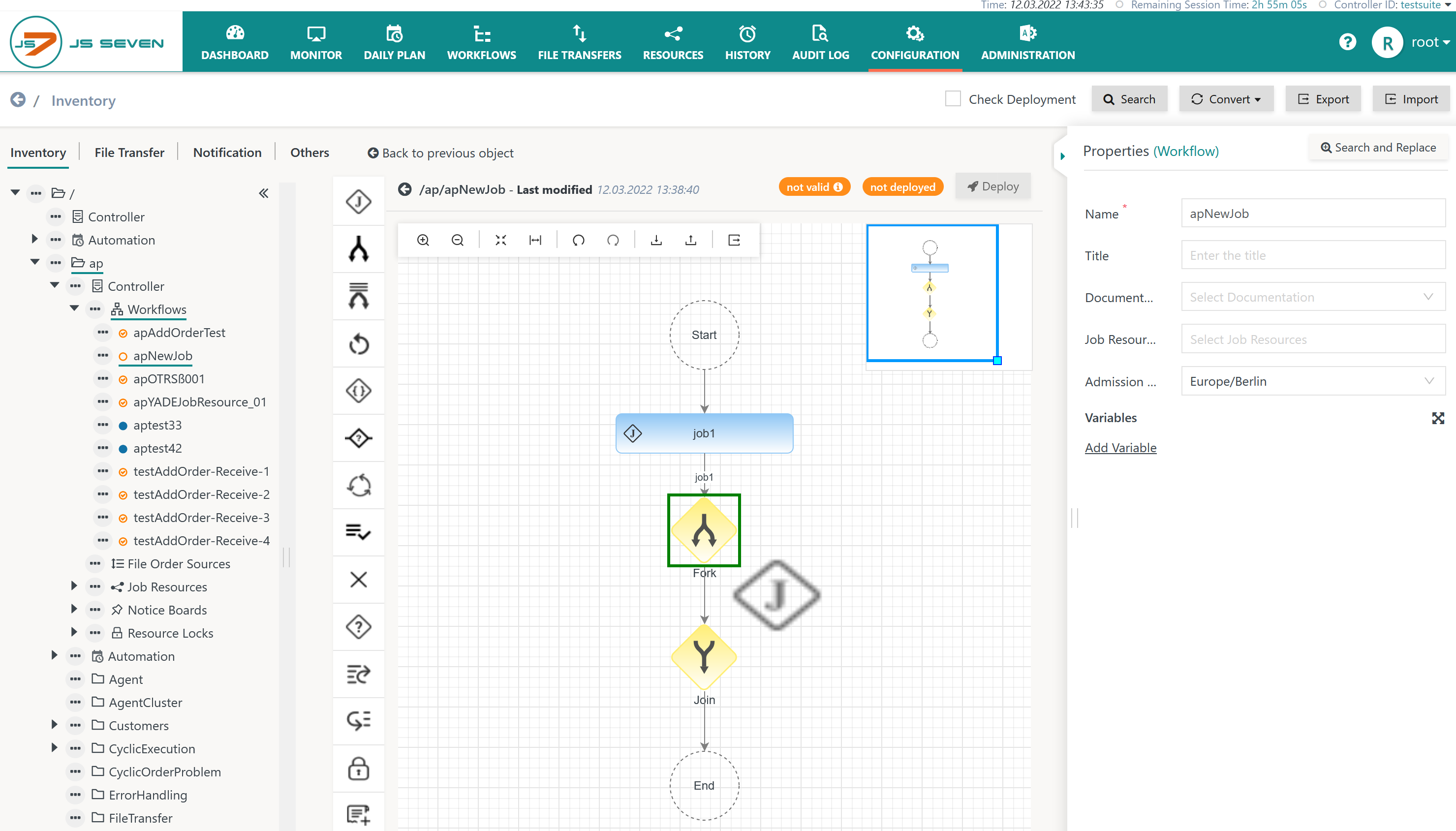This screenshot has height=831, width=1456.
Task: Collapse the Properties panel arrow
Action: 1062,156
